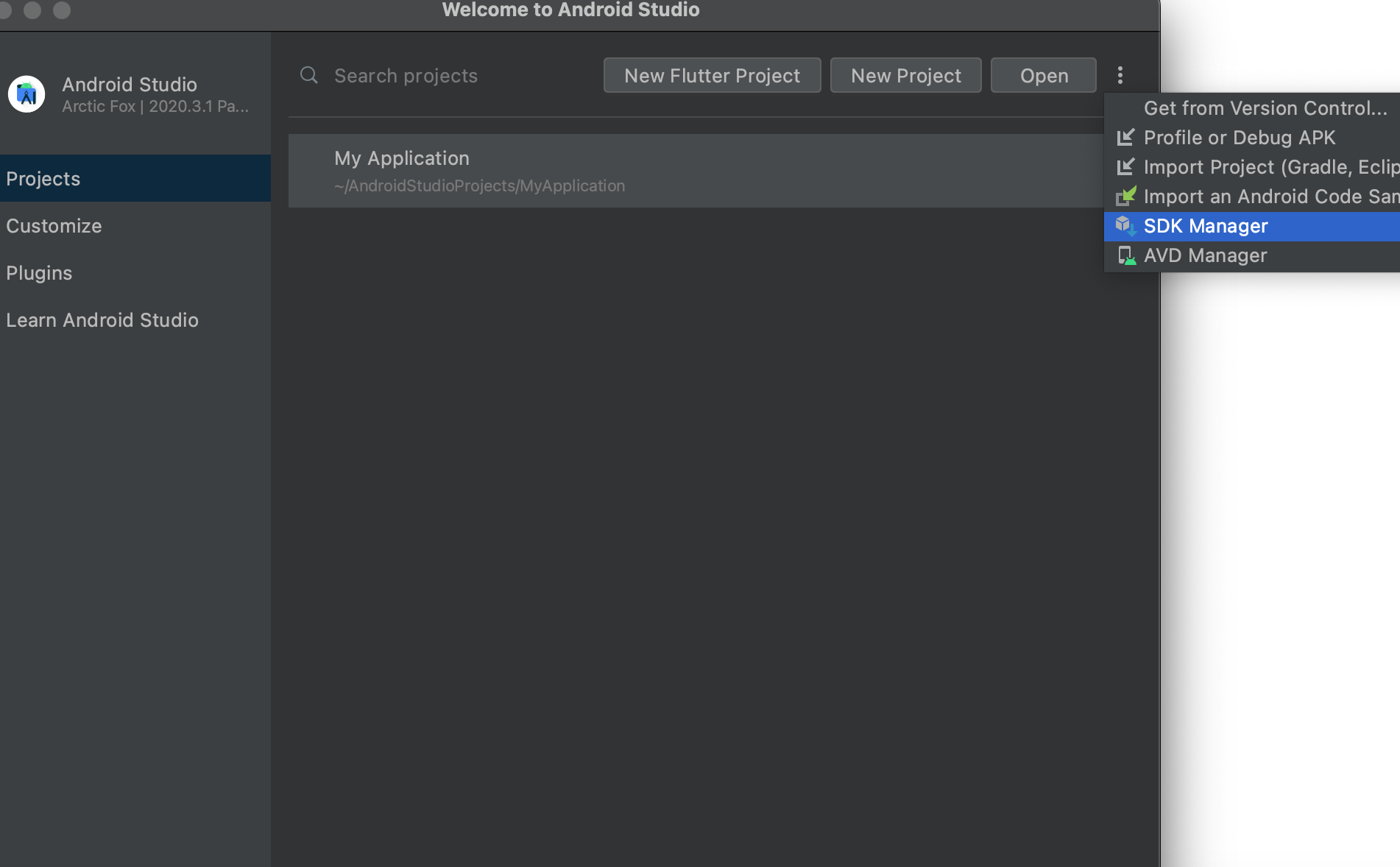Screen dimensions: 1400x867
Task: Click the Arctic Fox version text
Action: click(x=155, y=106)
